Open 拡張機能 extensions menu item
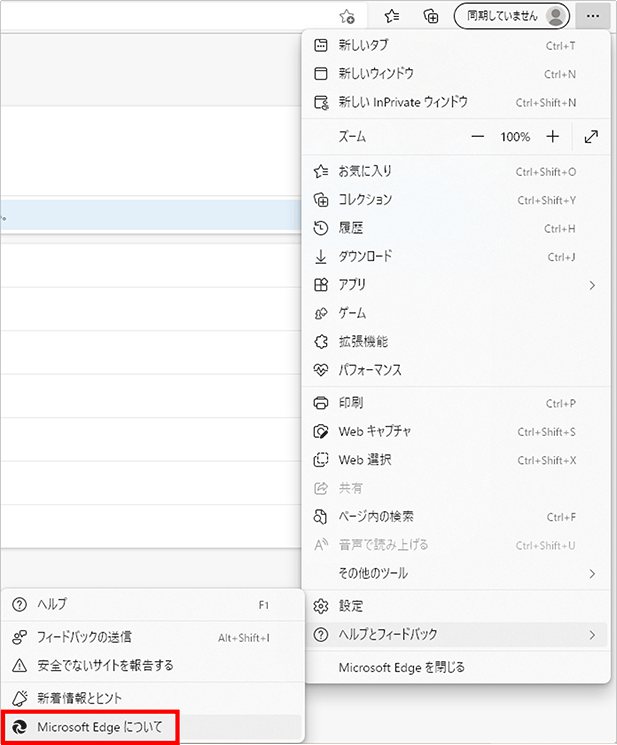 456,341
